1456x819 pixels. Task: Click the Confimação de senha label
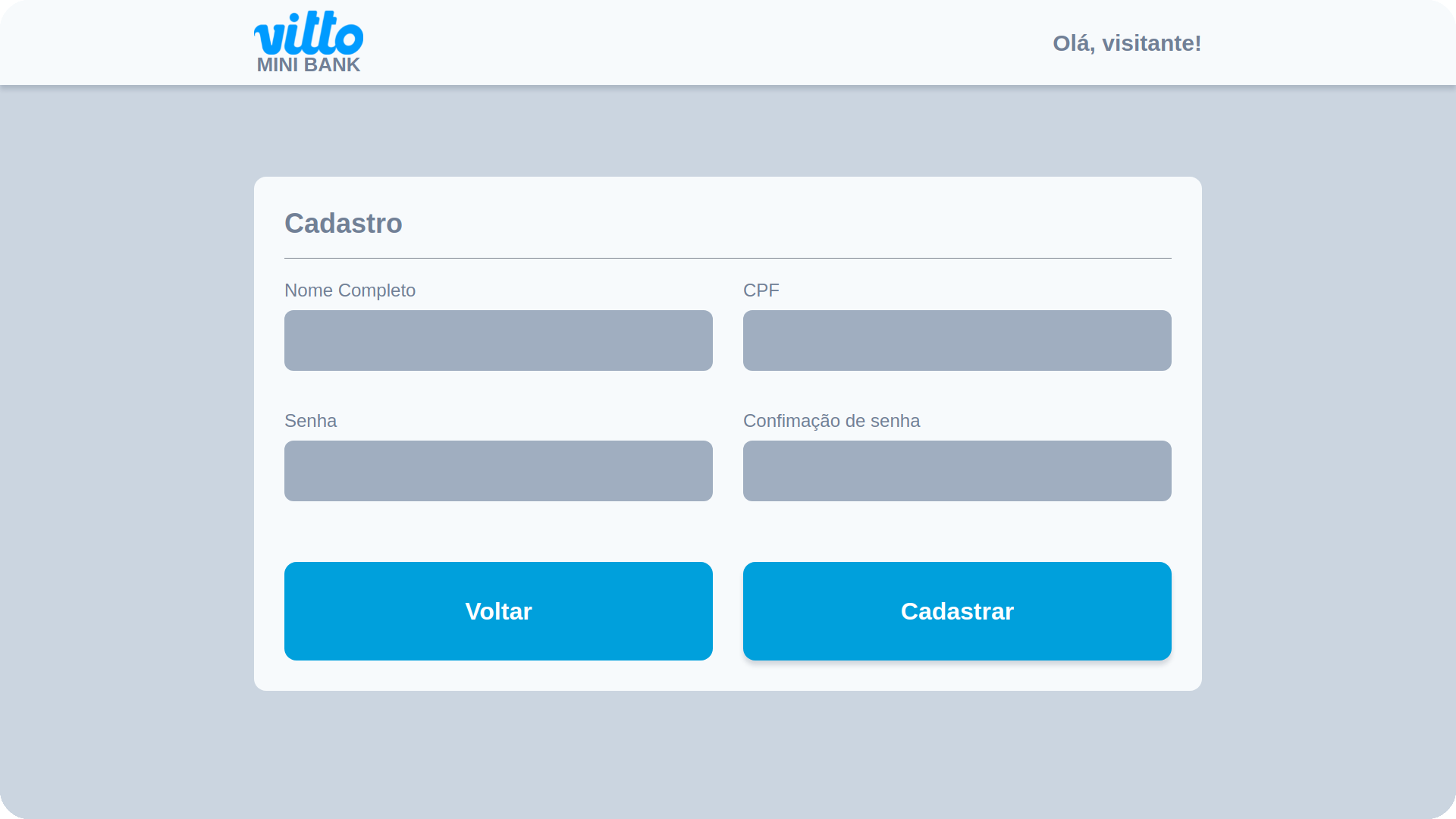(x=832, y=421)
